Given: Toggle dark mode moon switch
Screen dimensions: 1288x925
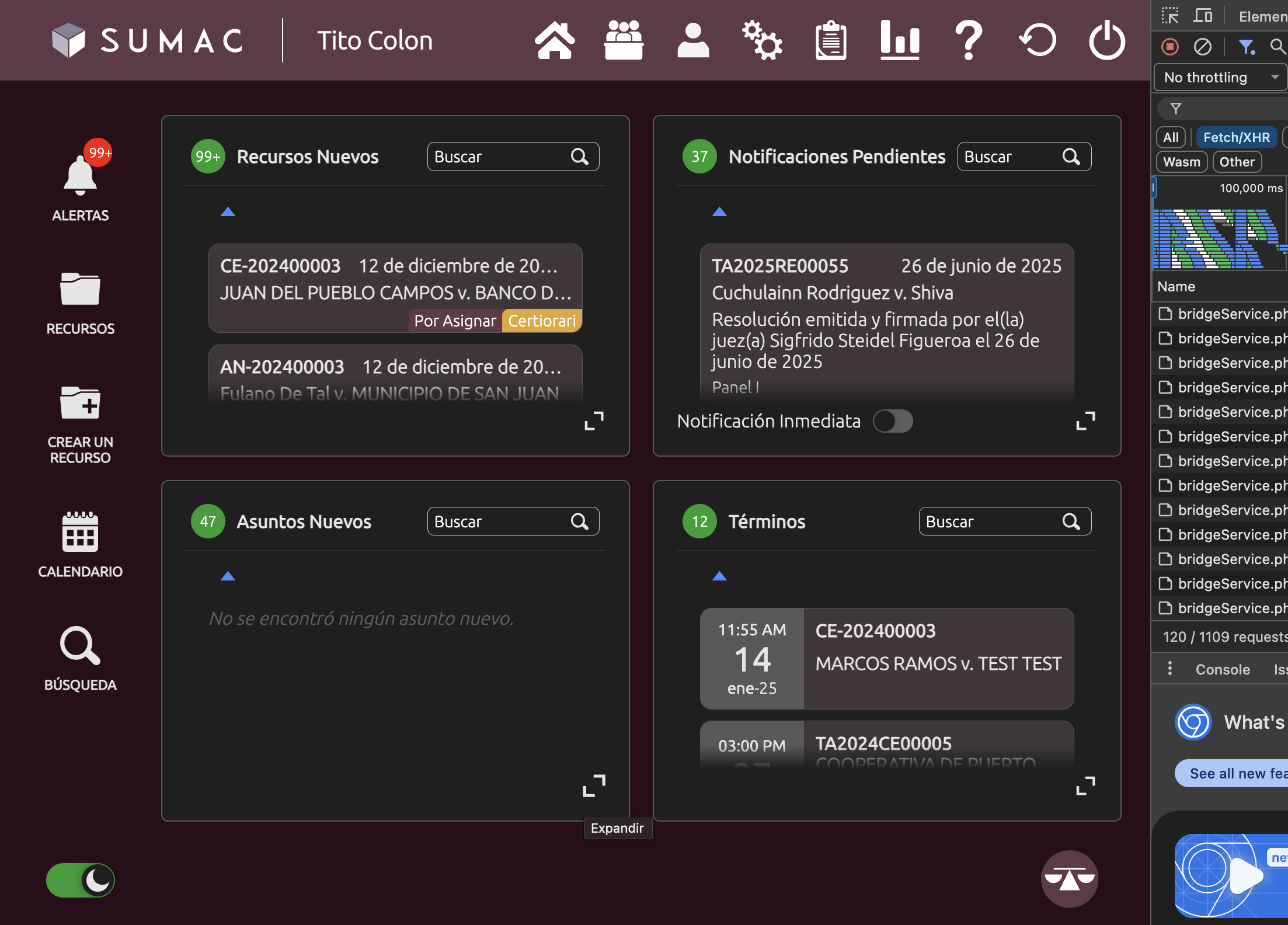Looking at the screenshot, I should (81, 880).
